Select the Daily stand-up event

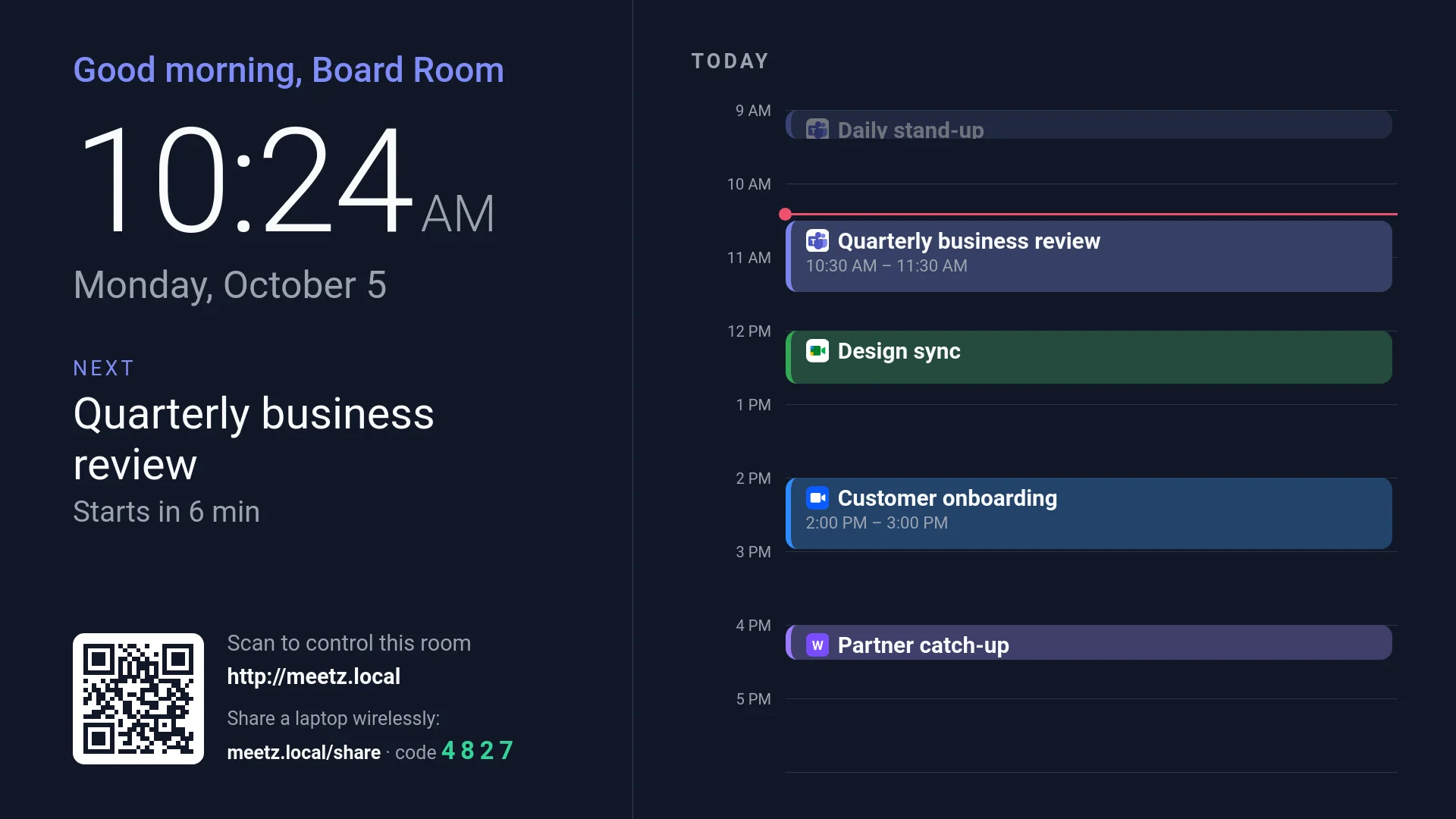pos(1089,124)
